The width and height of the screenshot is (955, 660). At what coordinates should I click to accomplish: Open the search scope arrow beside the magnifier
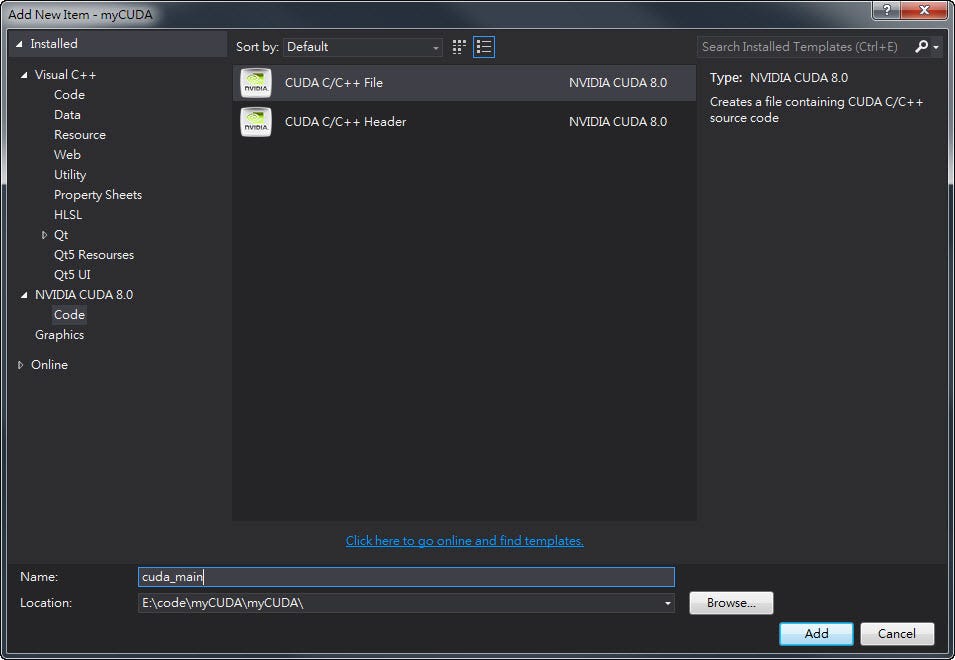(935, 46)
